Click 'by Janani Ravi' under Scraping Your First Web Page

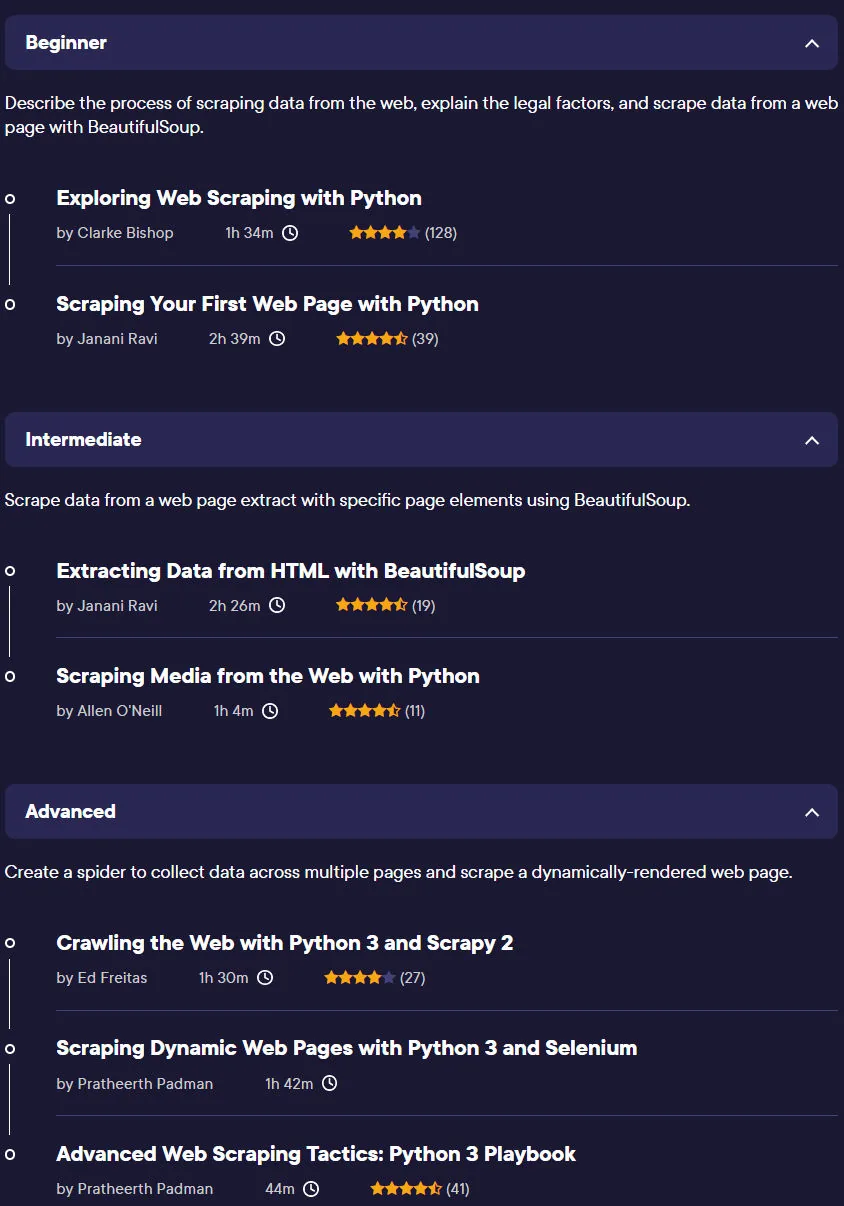[x=107, y=339]
